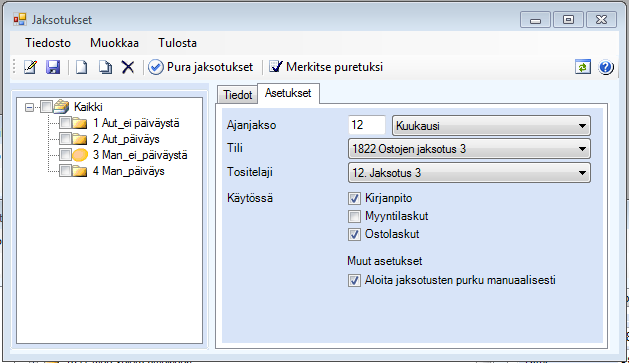Click the save floppy disk icon

click(x=53, y=67)
